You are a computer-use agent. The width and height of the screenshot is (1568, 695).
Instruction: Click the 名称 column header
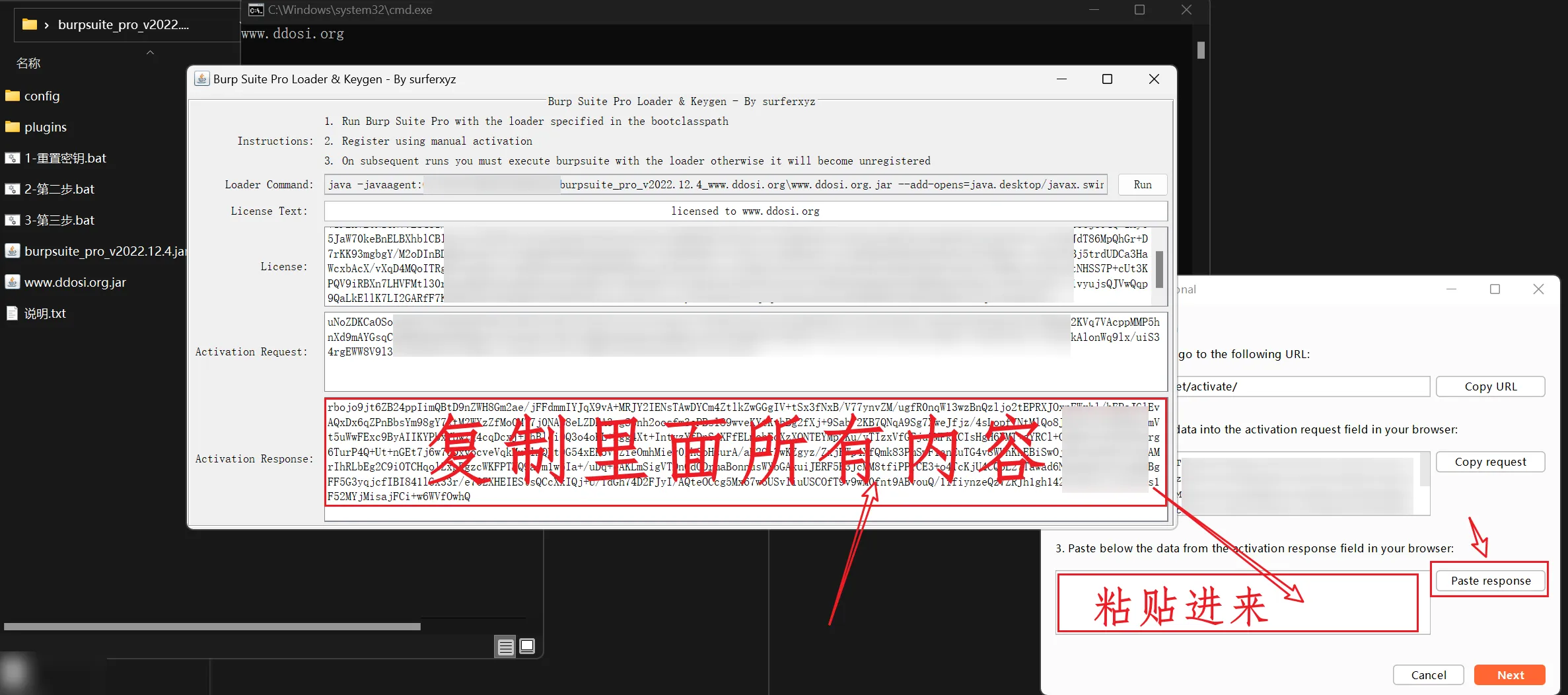pos(28,63)
